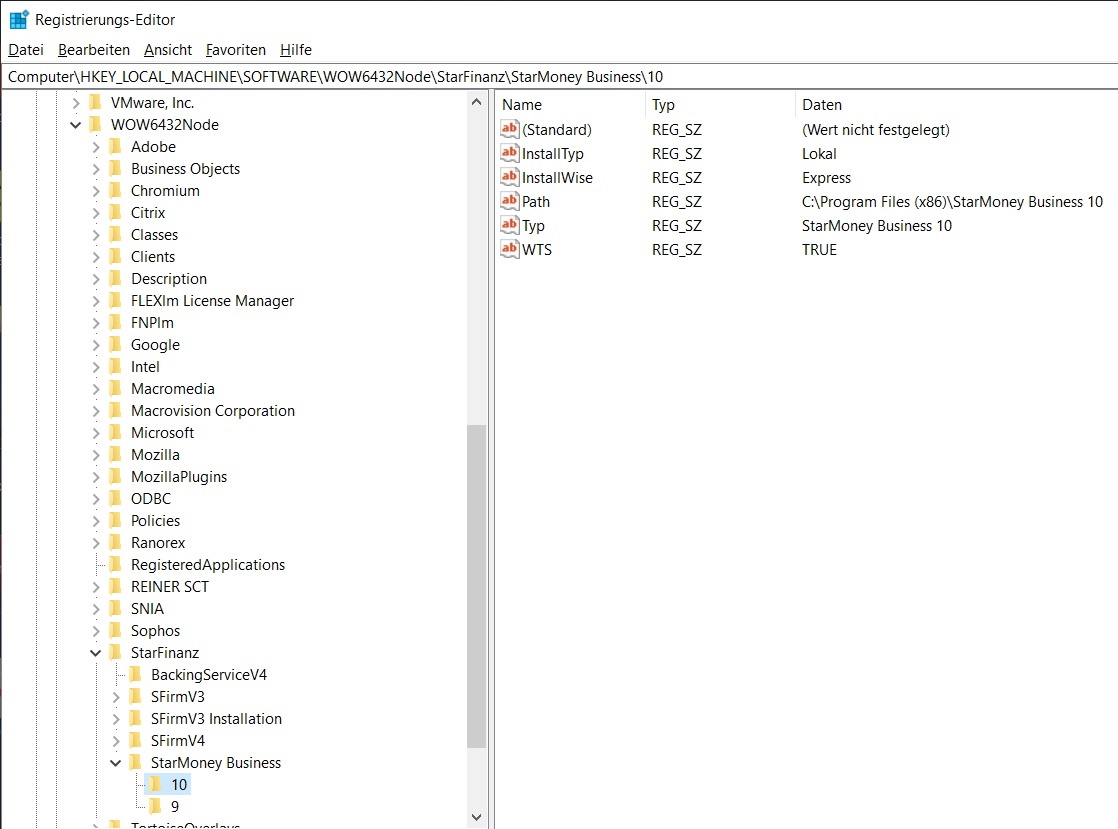Collapse the StarFinanz tree node

pyautogui.click(x=96, y=653)
